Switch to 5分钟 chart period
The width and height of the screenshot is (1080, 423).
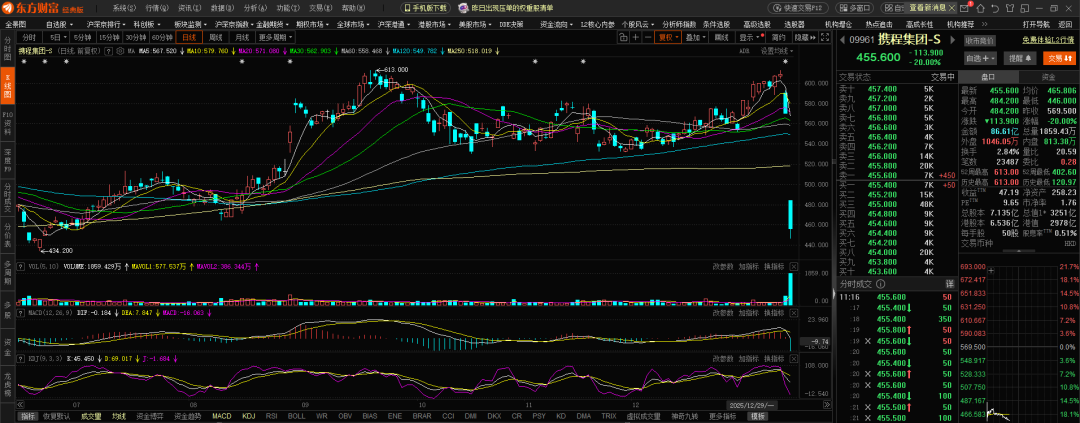point(82,37)
